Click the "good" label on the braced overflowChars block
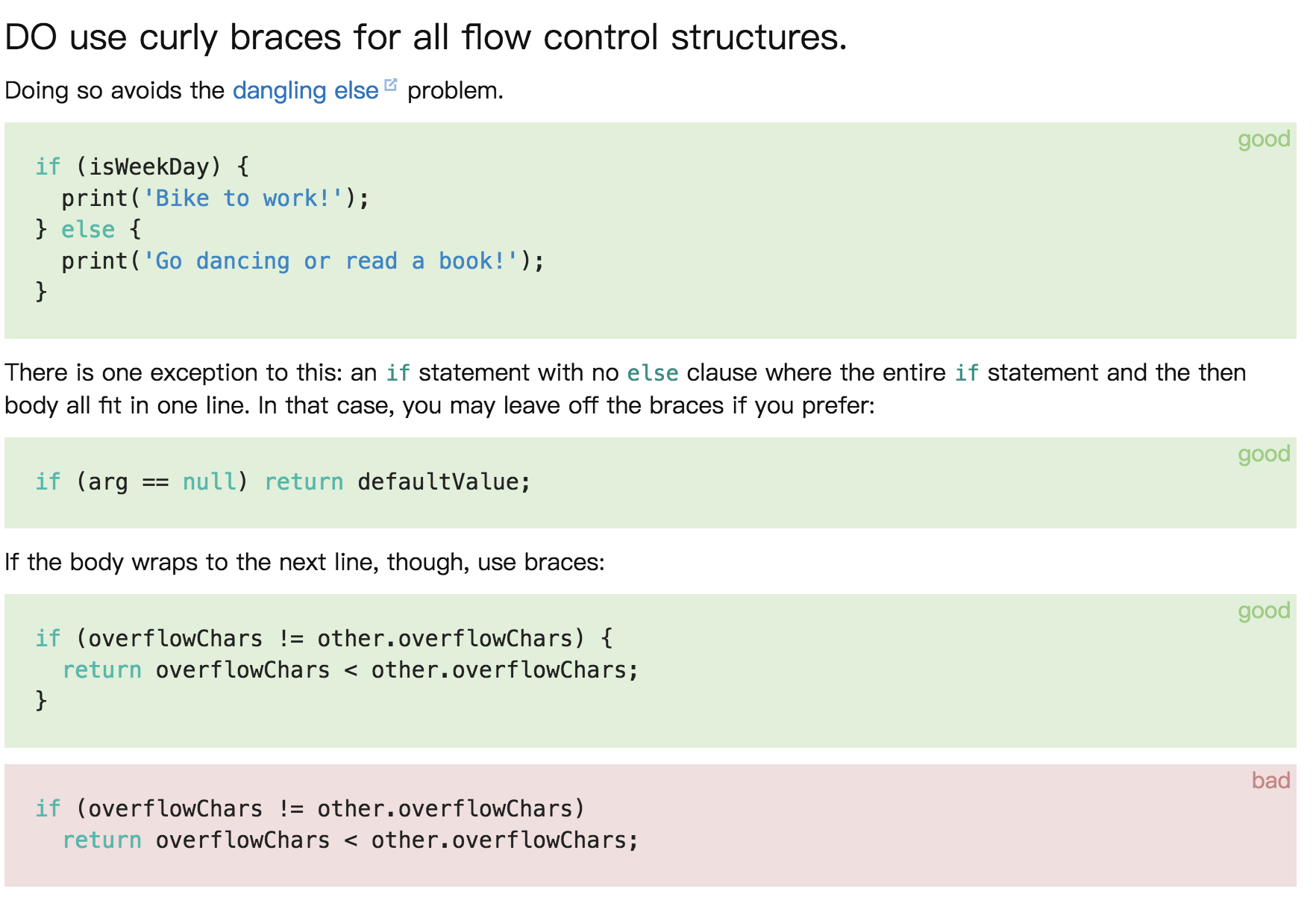 click(x=1263, y=610)
